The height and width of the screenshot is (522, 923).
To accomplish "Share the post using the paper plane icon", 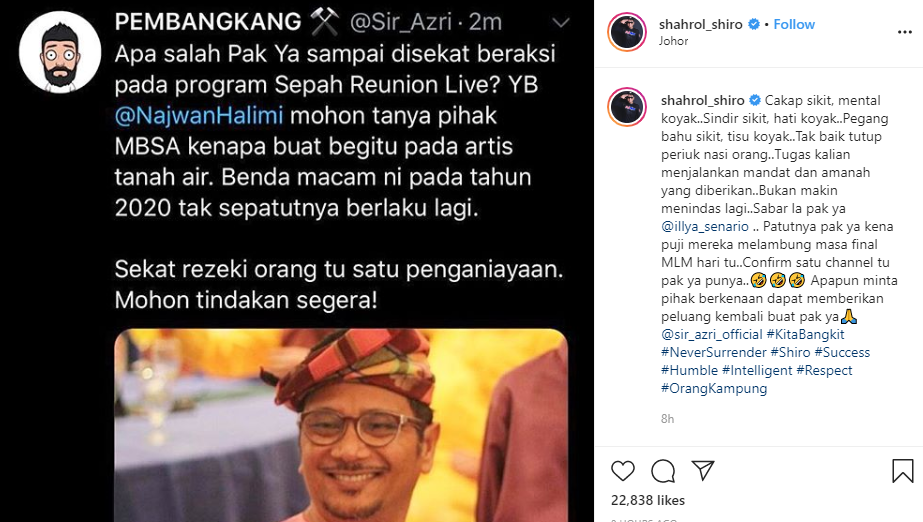I will point(703,470).
